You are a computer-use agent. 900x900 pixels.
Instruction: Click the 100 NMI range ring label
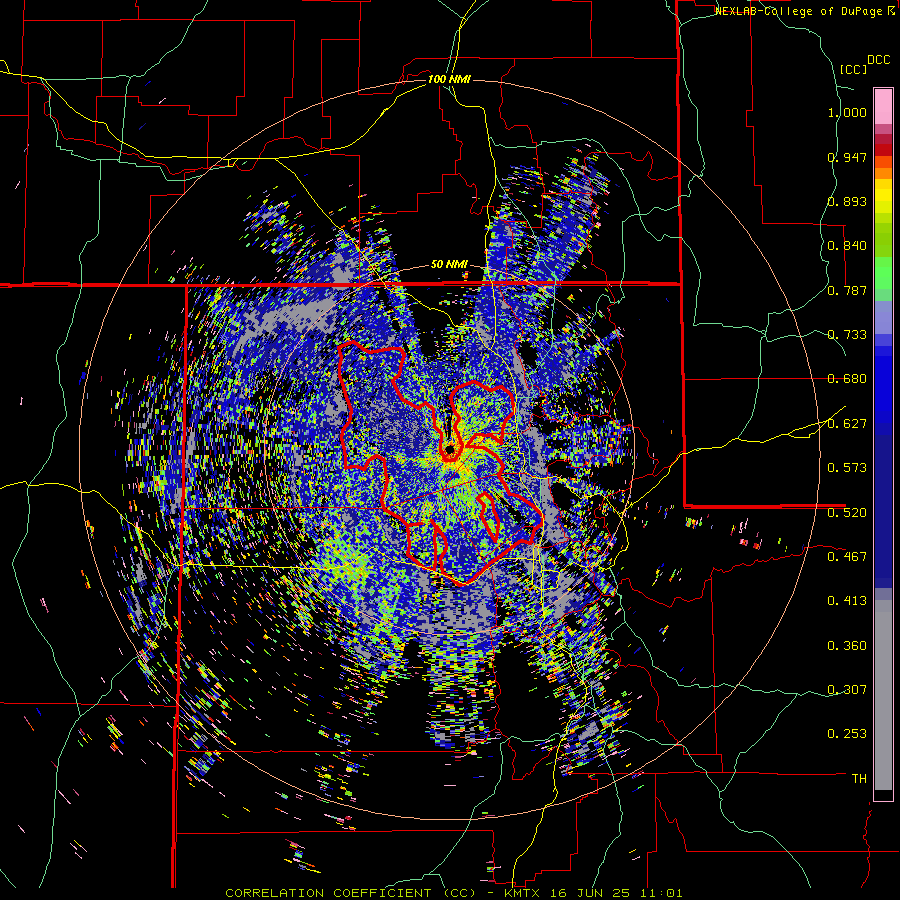449,79
